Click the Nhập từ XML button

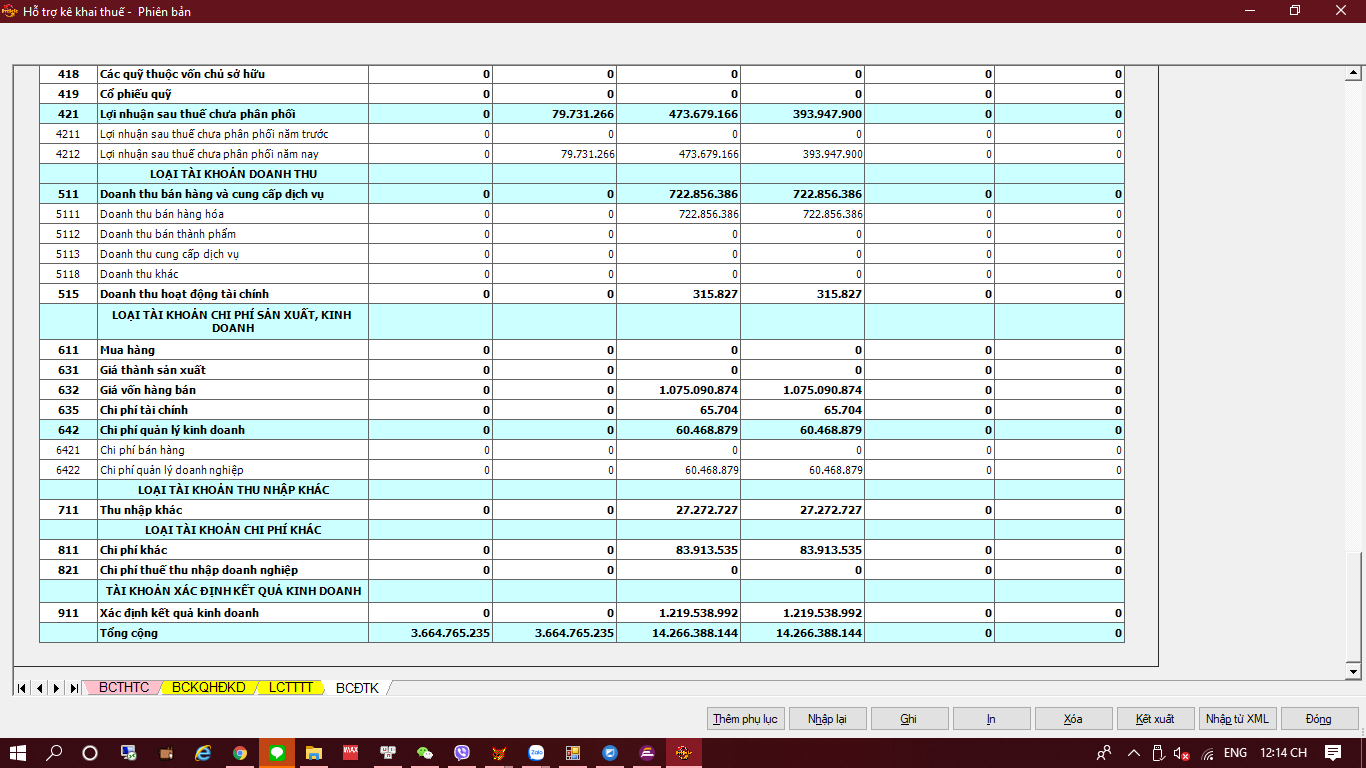pos(1237,719)
